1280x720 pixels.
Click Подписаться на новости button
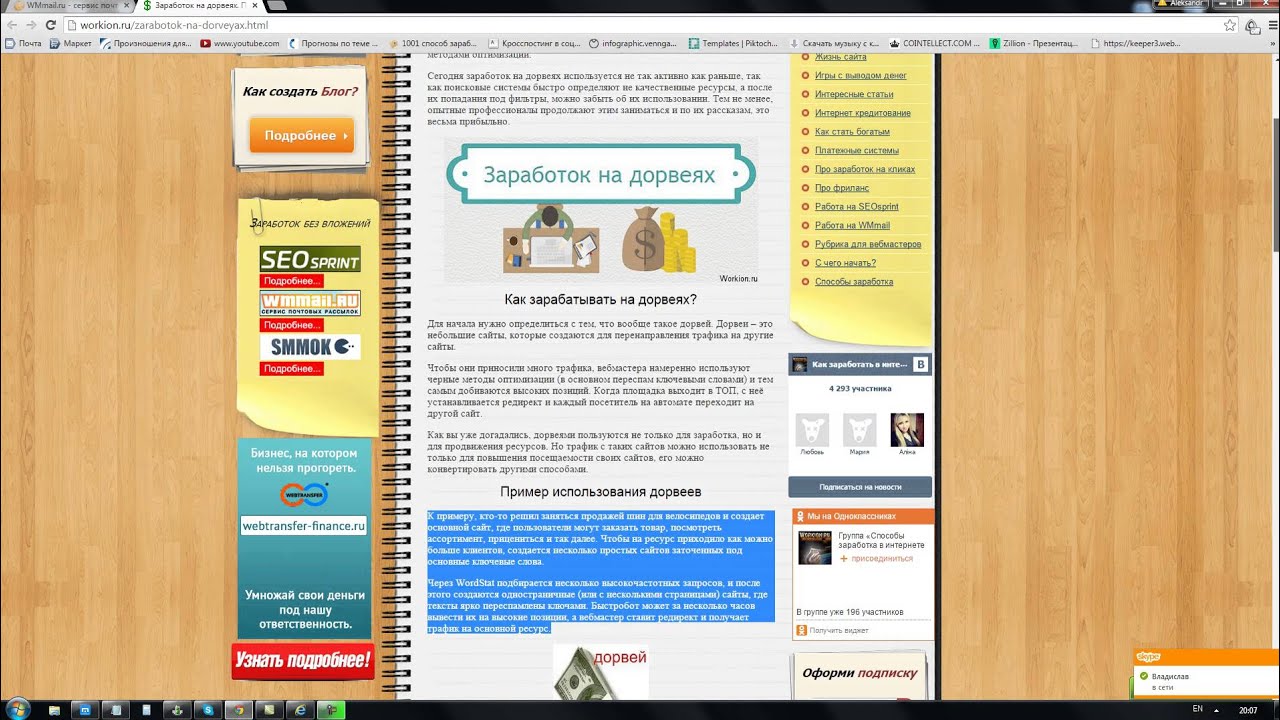coord(860,487)
